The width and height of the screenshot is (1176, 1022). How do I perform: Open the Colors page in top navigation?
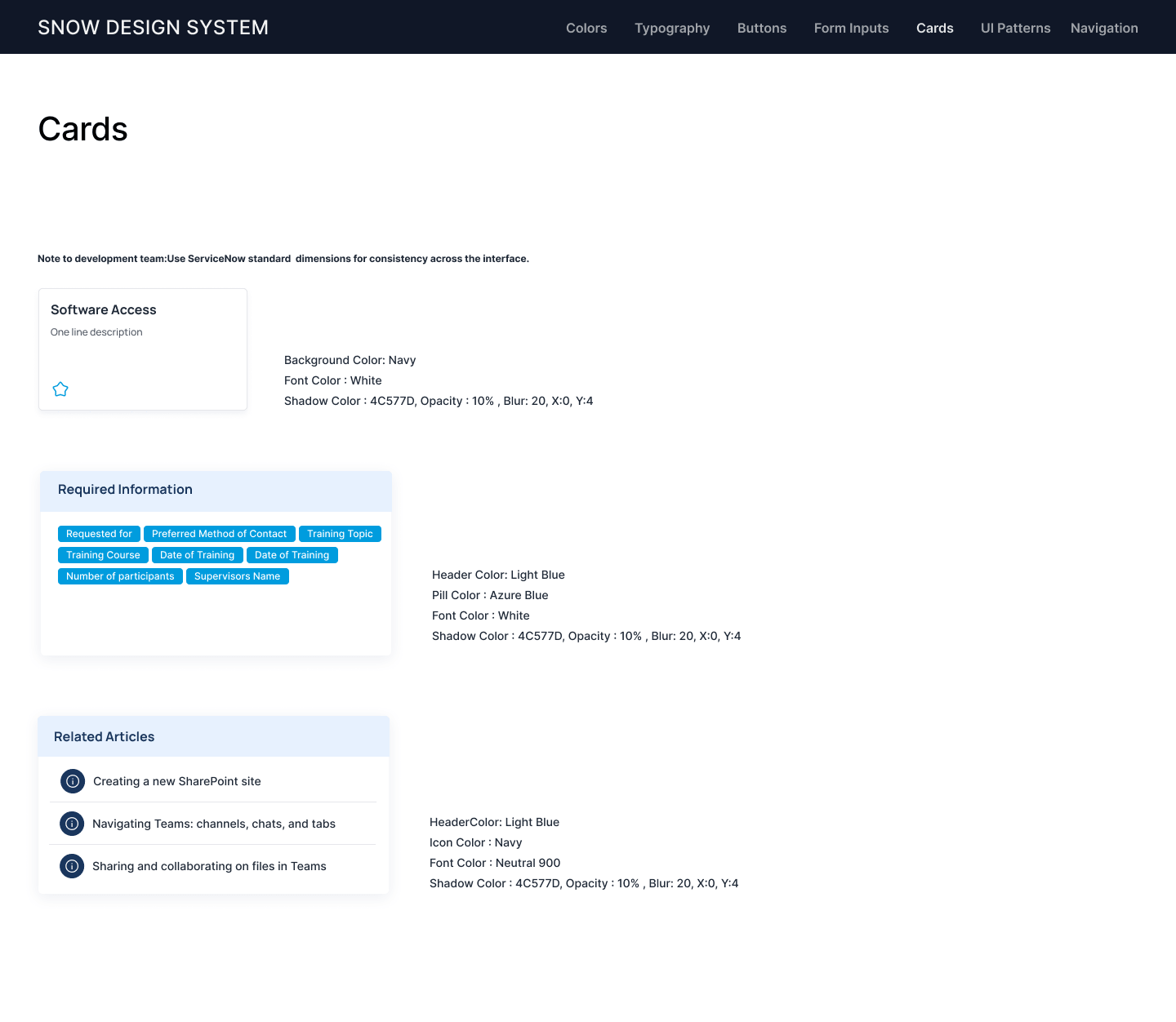click(586, 28)
